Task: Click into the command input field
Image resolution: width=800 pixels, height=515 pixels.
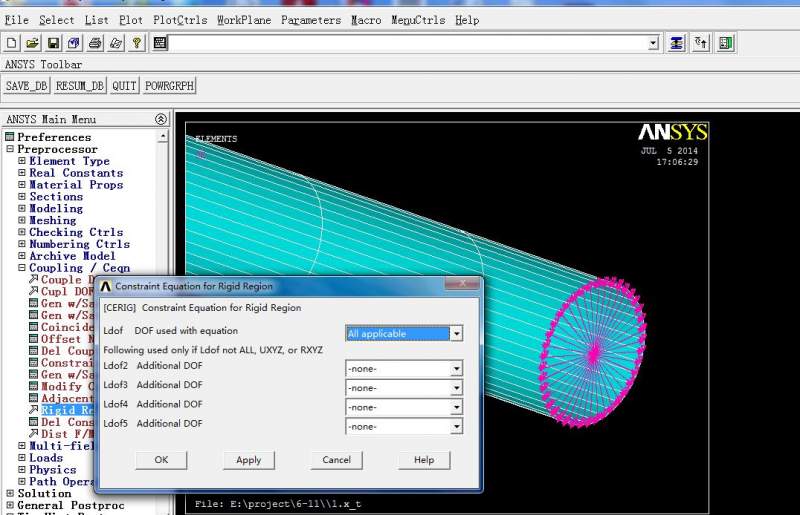Action: click(408, 43)
